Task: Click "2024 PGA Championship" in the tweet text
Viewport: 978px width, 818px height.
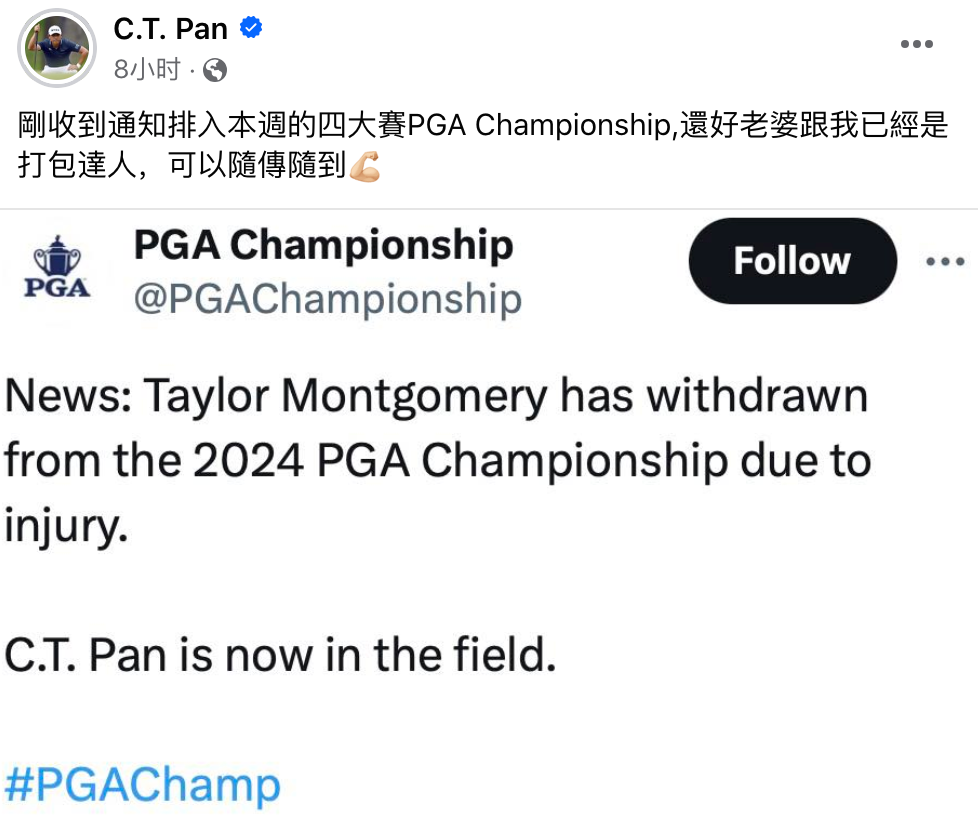Action: pyautogui.click(x=461, y=461)
